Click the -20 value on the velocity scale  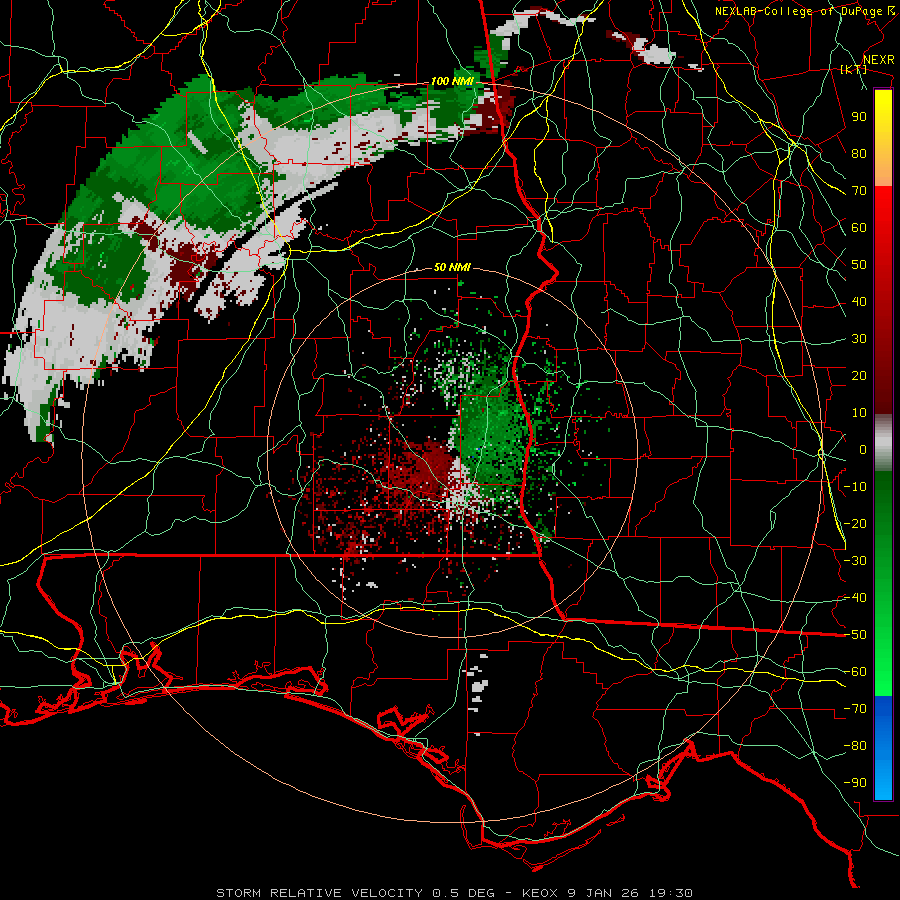tap(855, 524)
